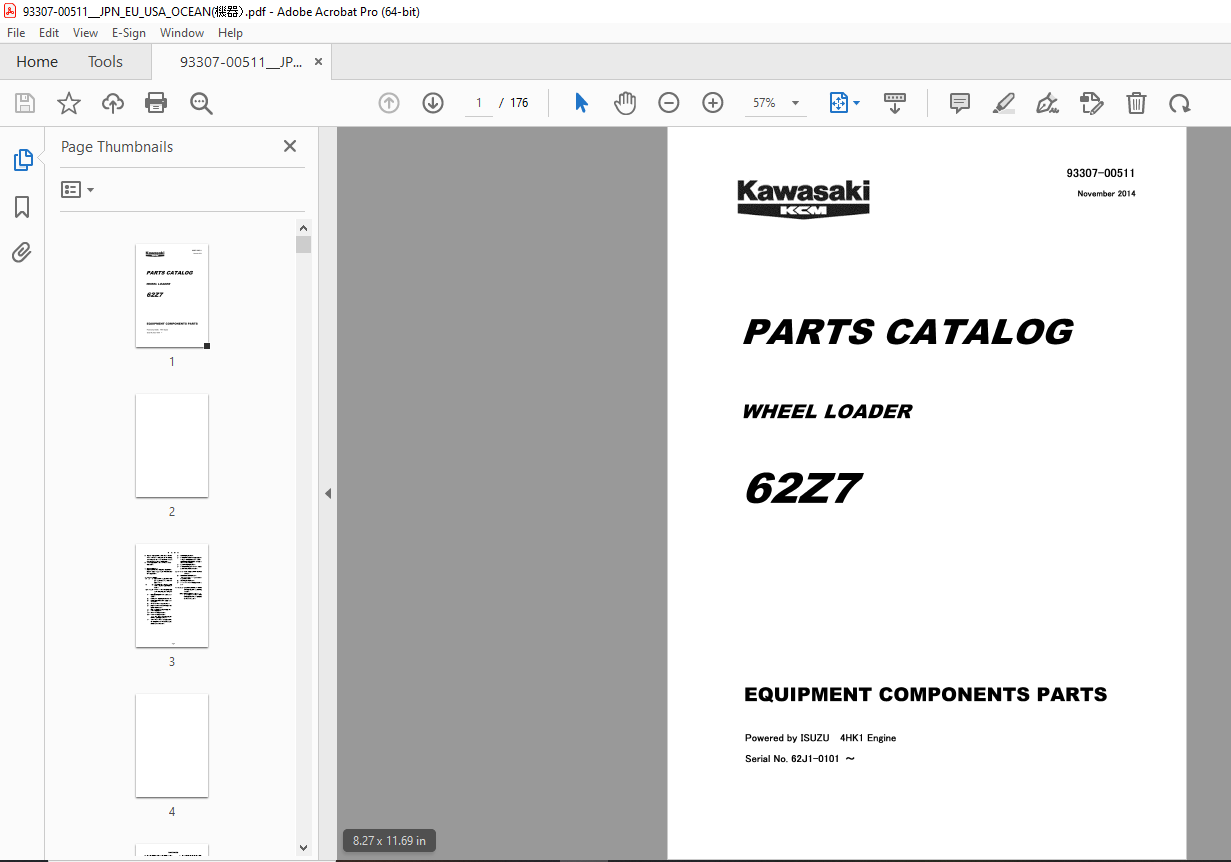Screen dimensions: 1231x862
Task: Activate the Hand pan tool
Action: click(x=625, y=103)
